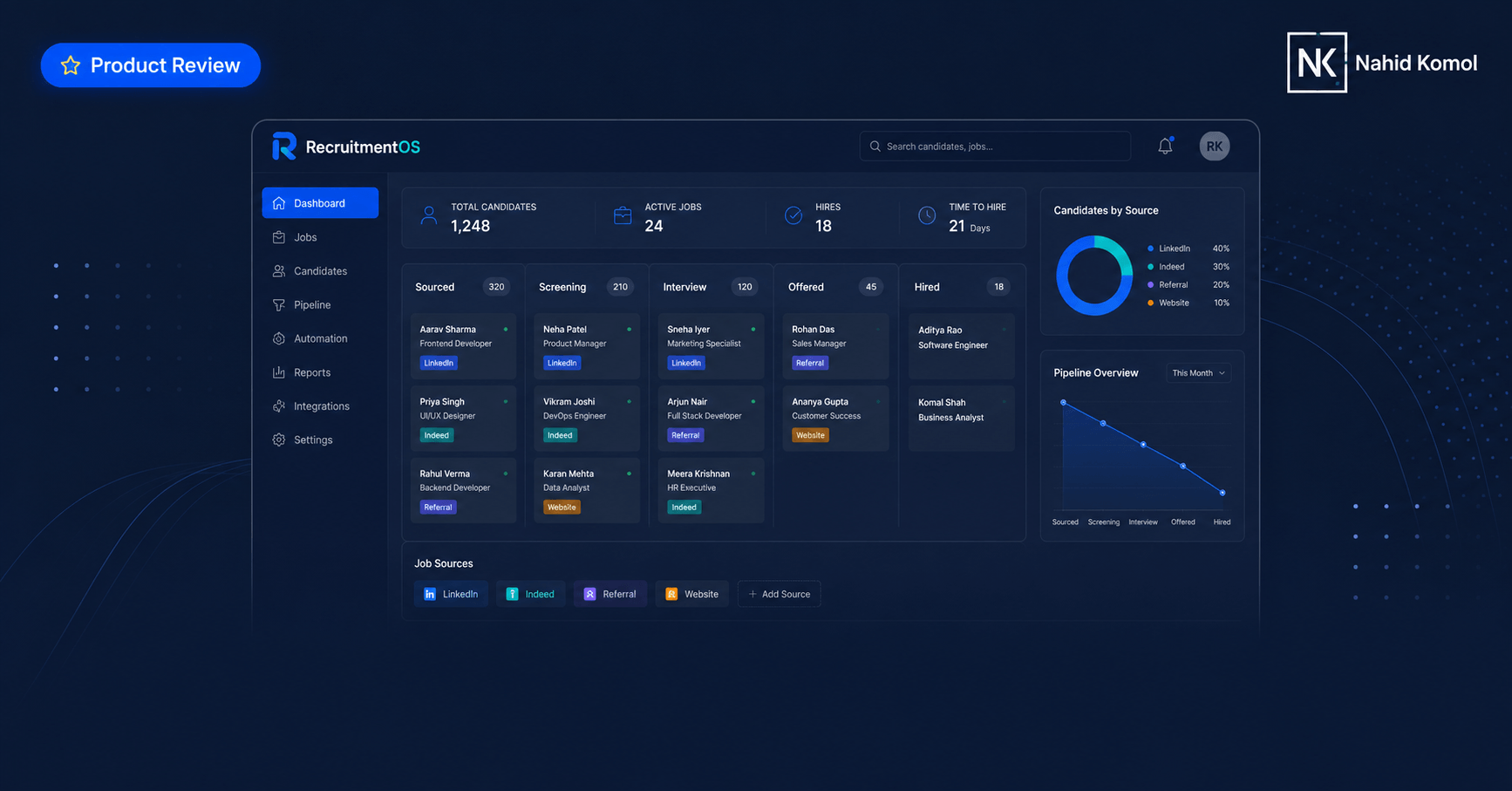This screenshot has width=1512, height=791.
Task: Open the This Month dropdown
Action: pyautogui.click(x=1198, y=373)
